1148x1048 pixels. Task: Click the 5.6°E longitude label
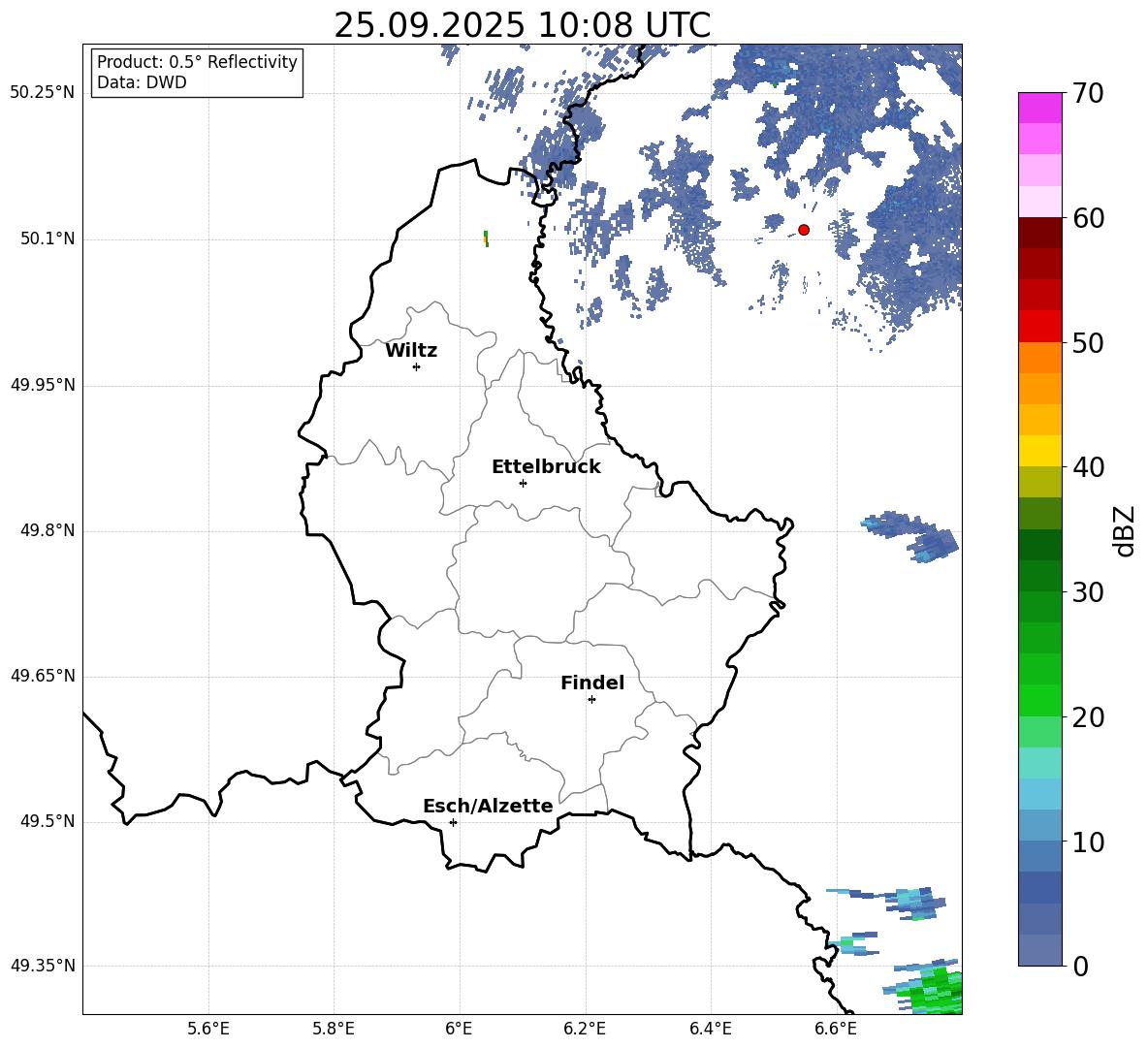coord(208,1029)
